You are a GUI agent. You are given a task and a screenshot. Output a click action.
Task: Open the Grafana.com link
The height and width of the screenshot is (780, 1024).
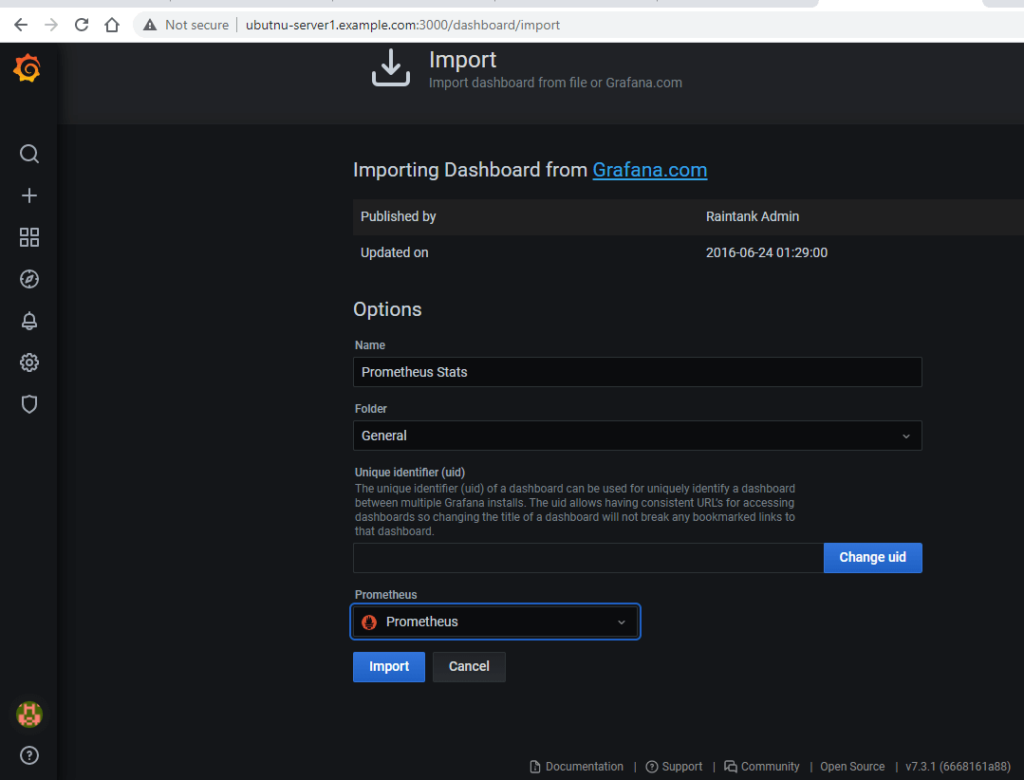coord(649,170)
